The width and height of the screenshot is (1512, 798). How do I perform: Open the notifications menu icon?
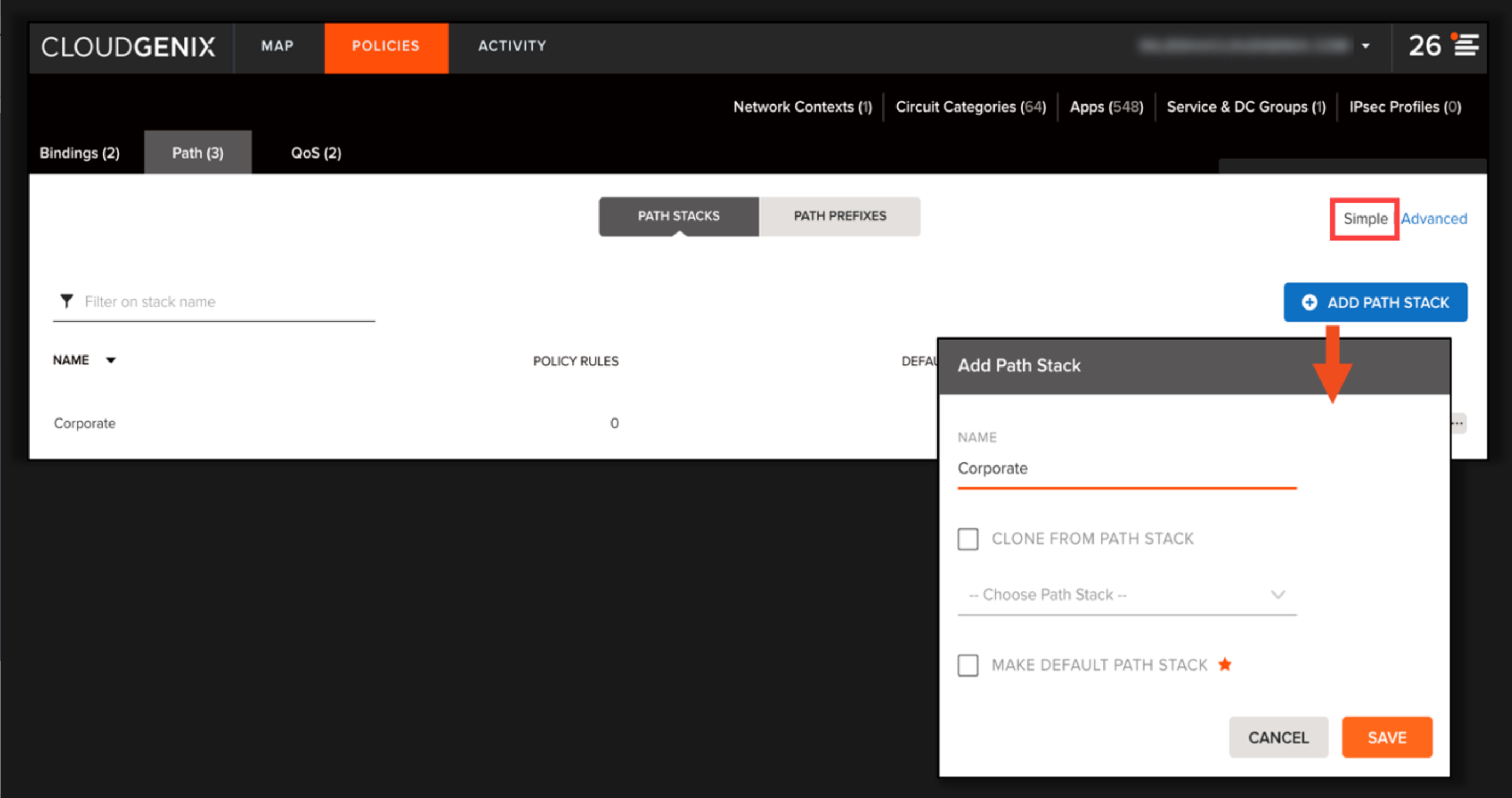1466,46
